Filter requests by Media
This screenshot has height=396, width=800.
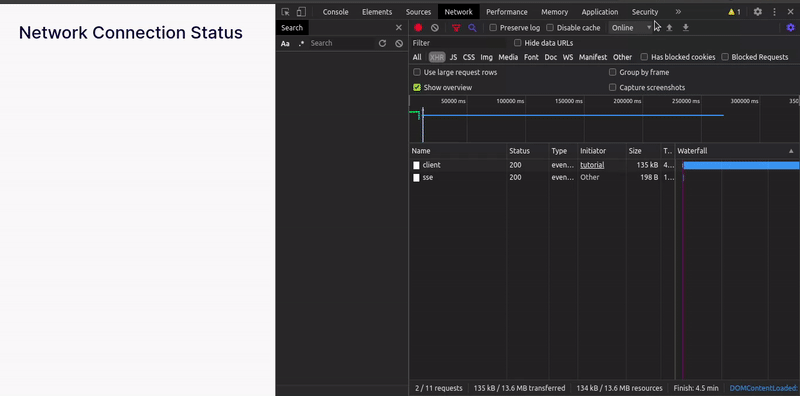coord(508,57)
